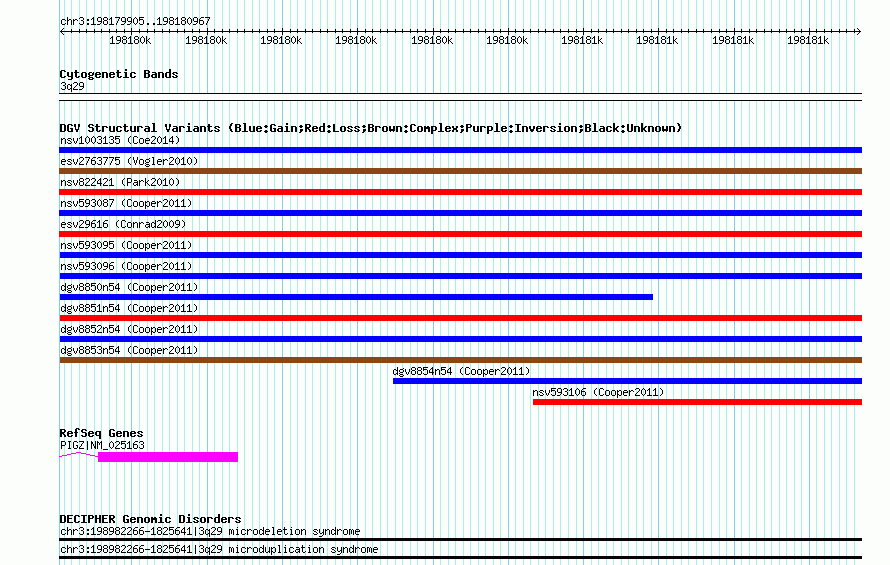Click the Cytogenetic Bands track title
This screenshot has width=890, height=565.
(x=119, y=74)
